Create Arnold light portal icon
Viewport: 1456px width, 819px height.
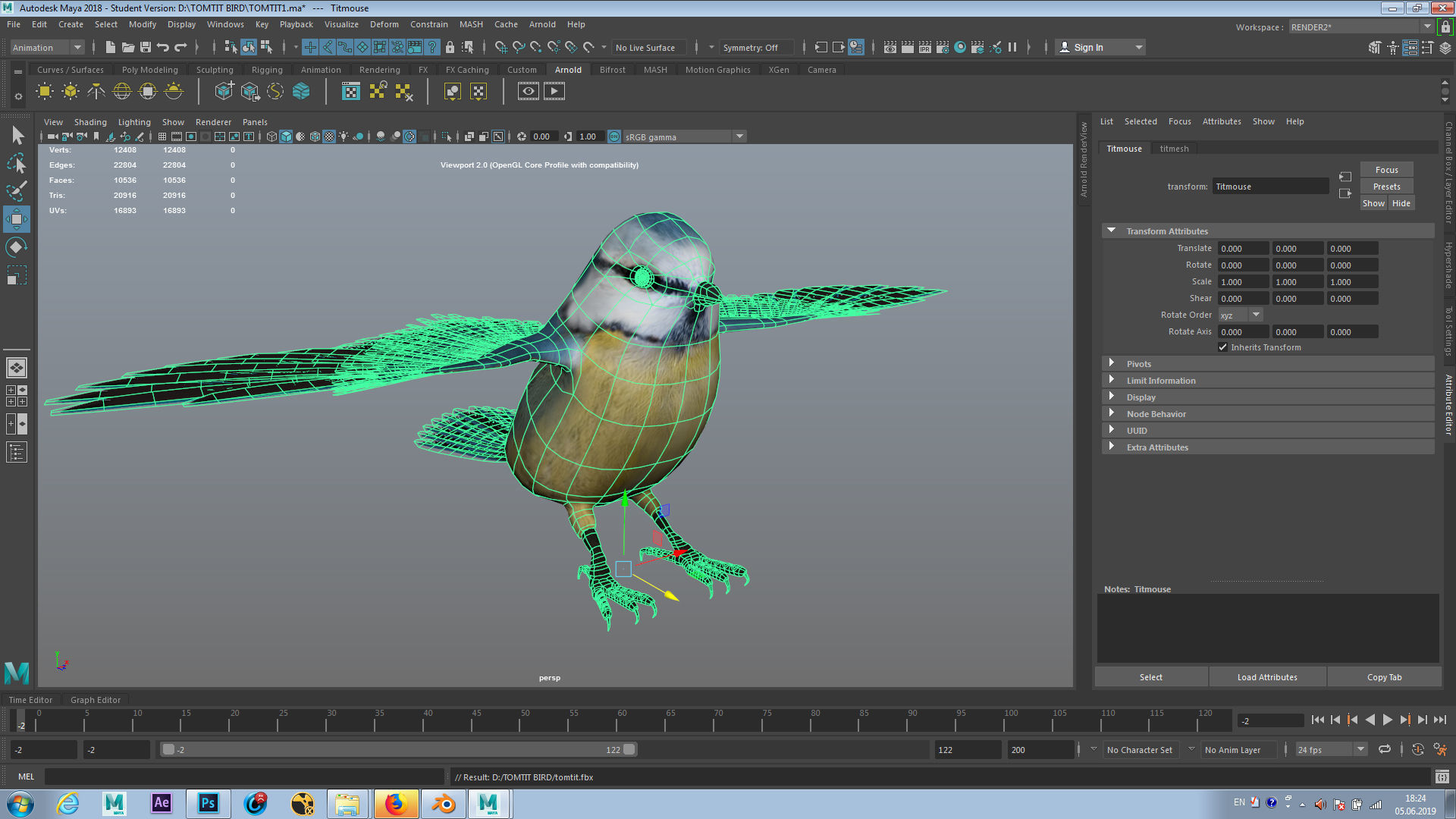148,92
